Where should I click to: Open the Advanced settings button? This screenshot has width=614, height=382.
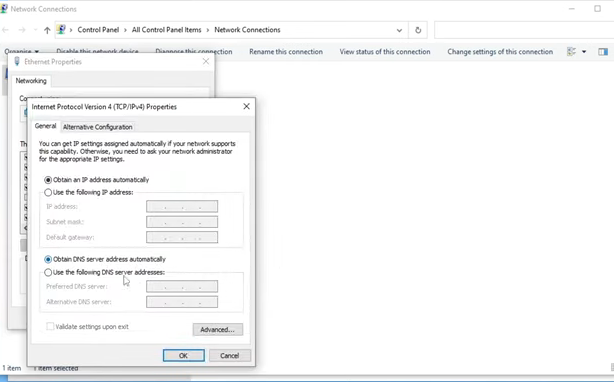click(218, 330)
